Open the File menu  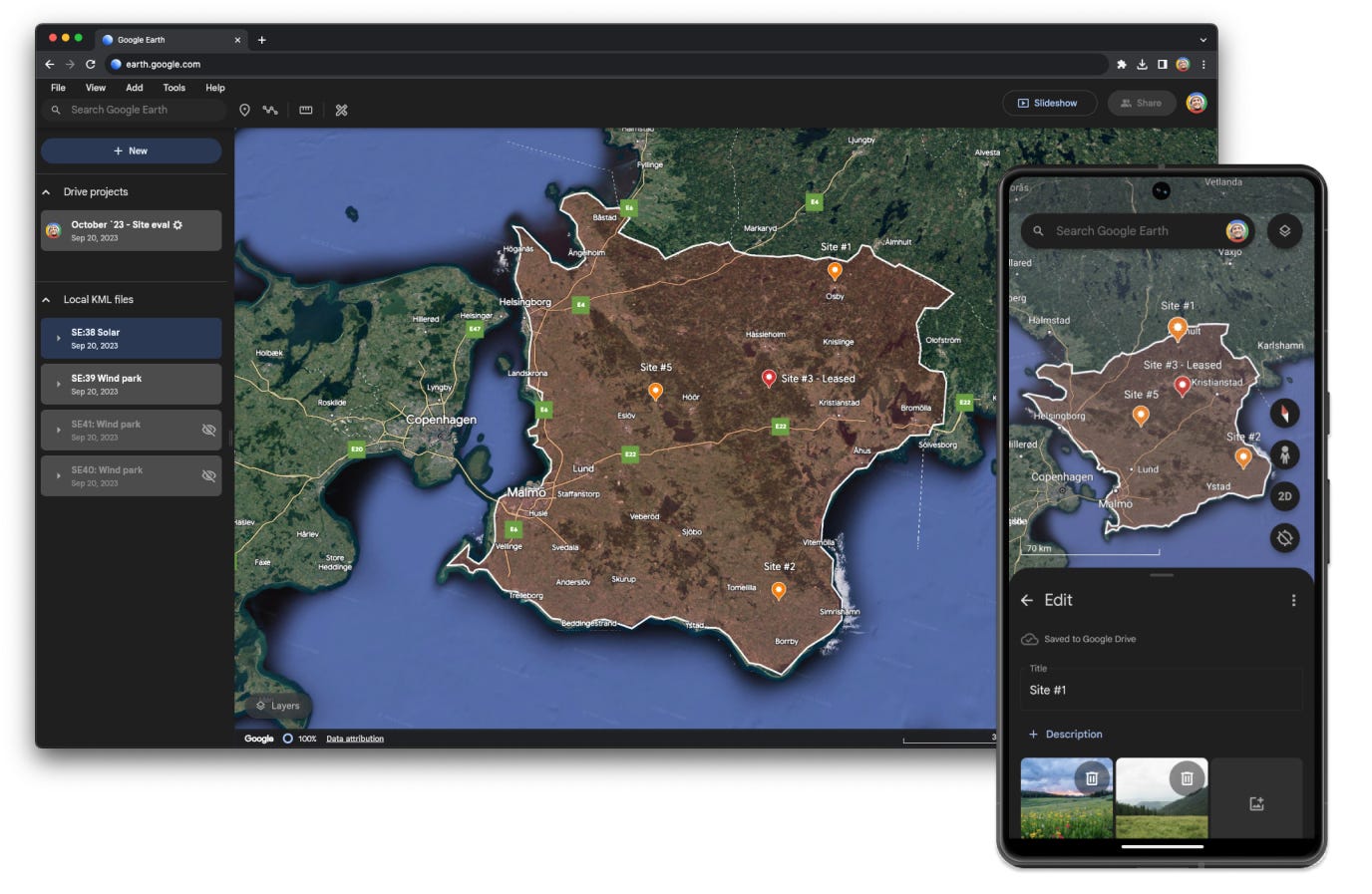point(58,88)
